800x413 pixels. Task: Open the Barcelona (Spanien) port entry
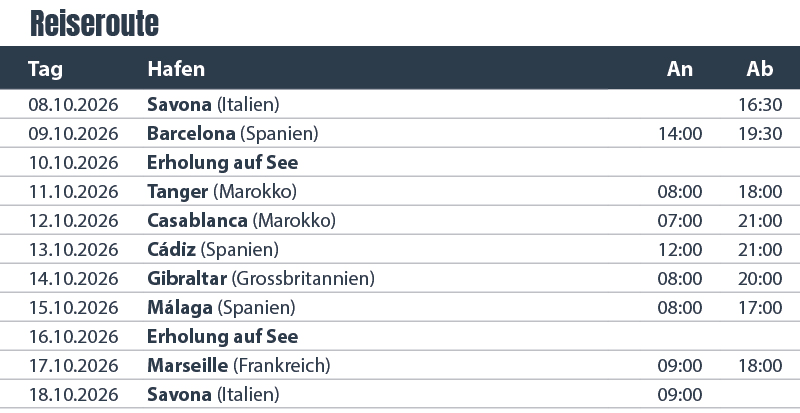[x=232, y=133]
